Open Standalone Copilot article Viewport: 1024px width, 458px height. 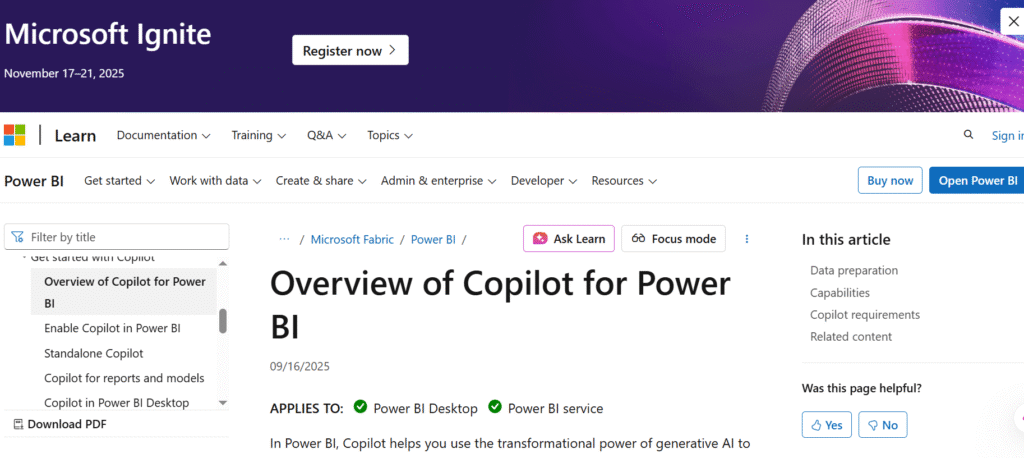coord(93,353)
